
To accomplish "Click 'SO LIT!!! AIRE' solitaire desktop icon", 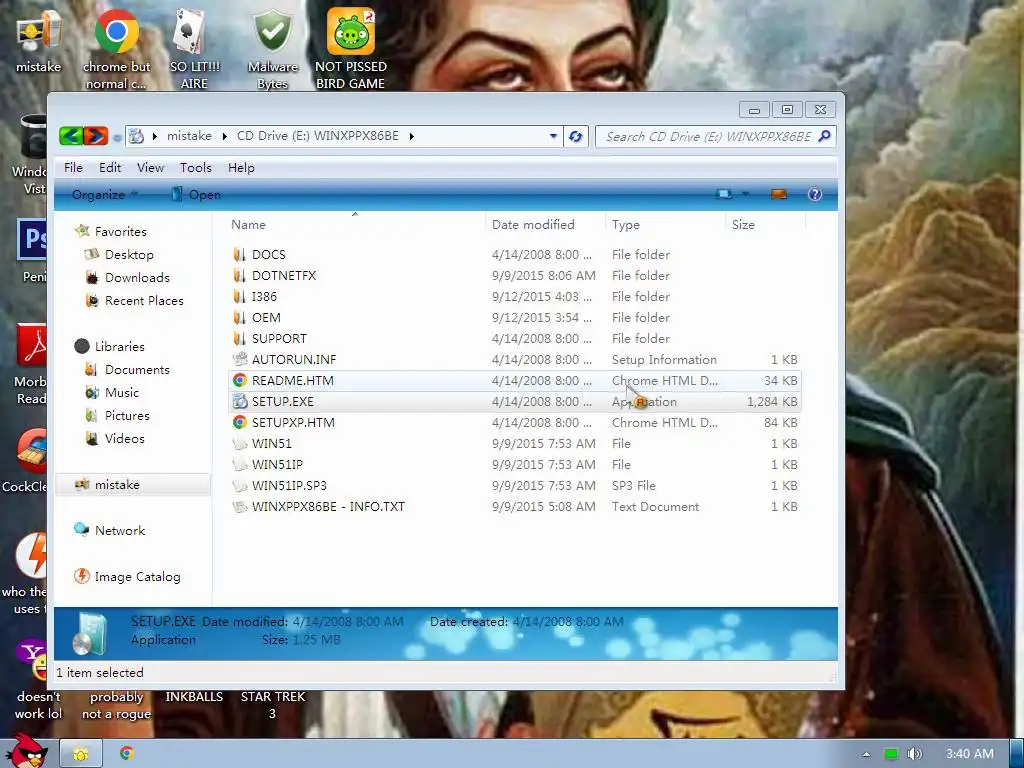I will [194, 50].
